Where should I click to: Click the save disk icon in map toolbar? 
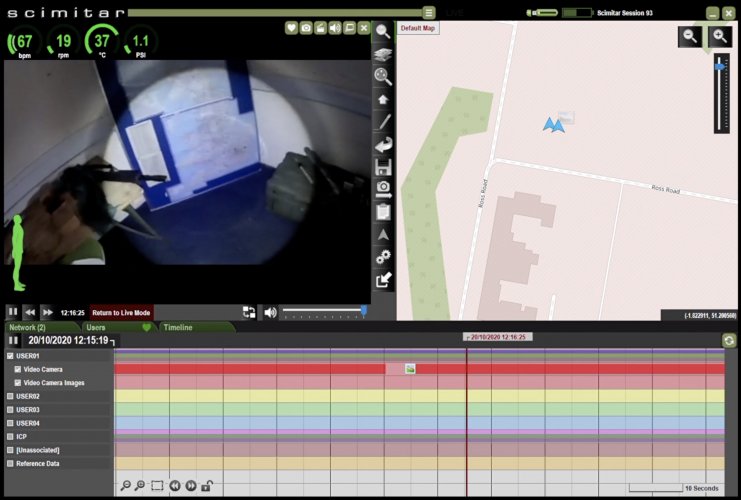[x=383, y=167]
